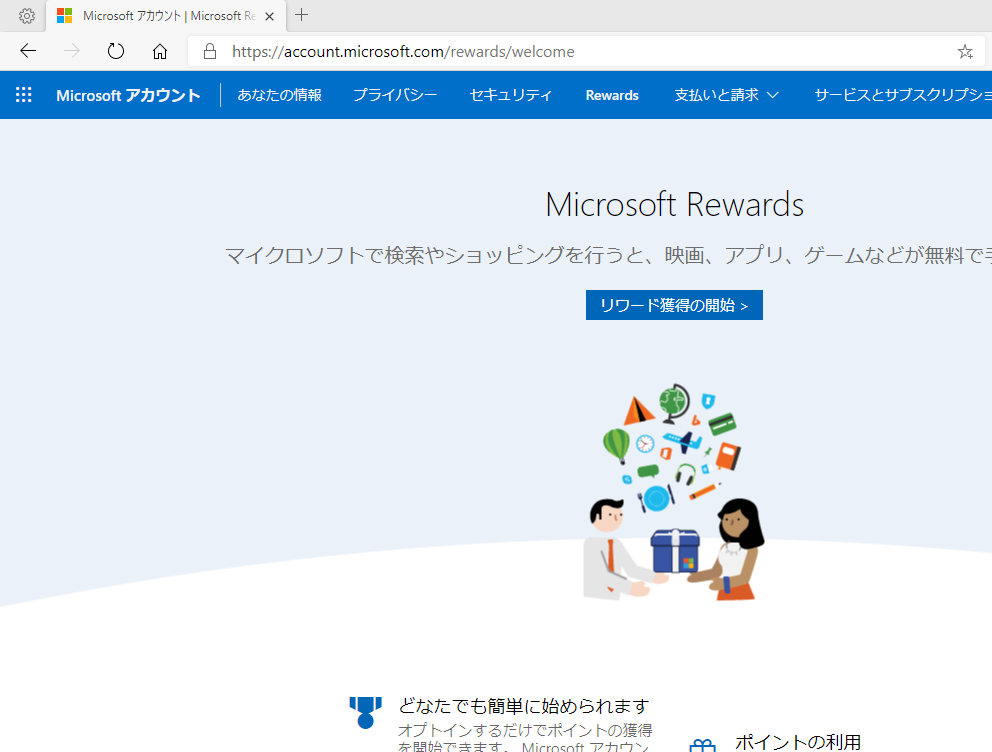Image resolution: width=992 pixels, height=752 pixels.
Task: Open the Microsoft app launcher grid
Action: [23, 95]
